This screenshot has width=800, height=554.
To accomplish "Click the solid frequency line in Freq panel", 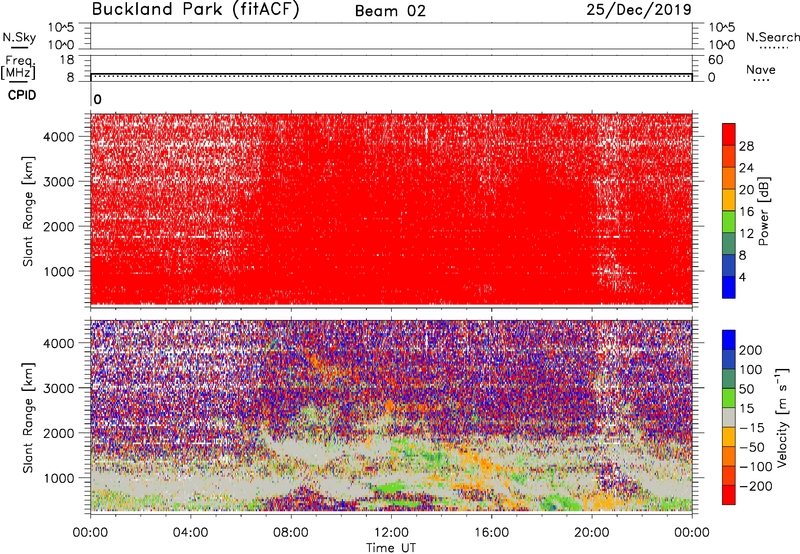I will point(391,74).
